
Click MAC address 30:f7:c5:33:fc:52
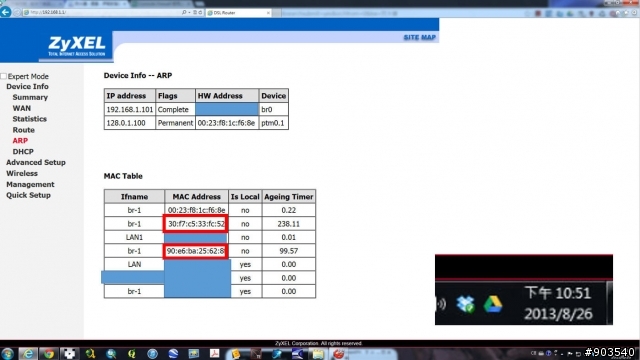(196, 224)
